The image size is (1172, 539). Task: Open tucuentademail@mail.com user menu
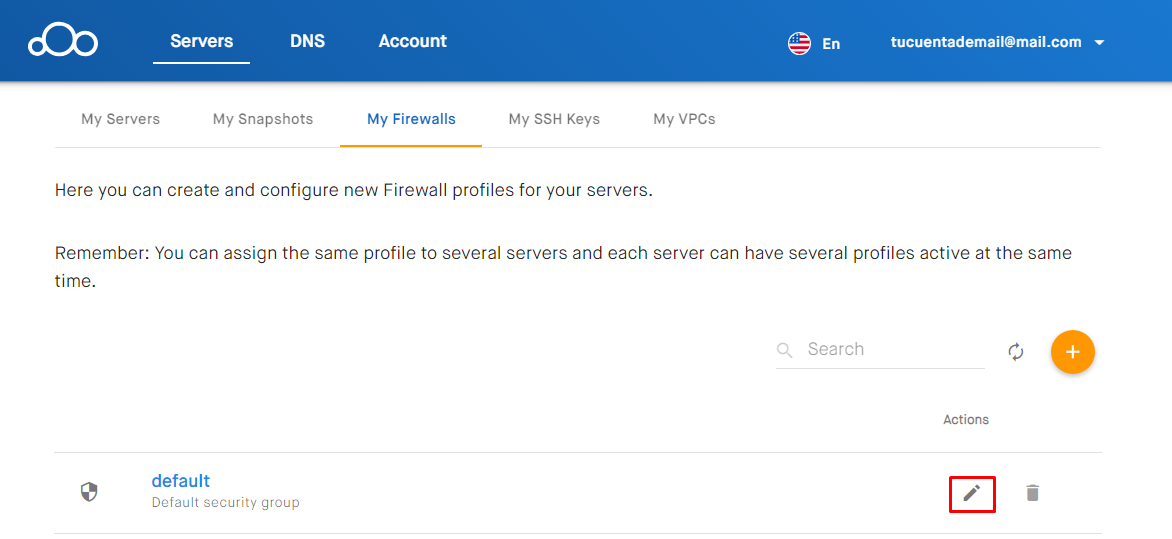click(986, 43)
